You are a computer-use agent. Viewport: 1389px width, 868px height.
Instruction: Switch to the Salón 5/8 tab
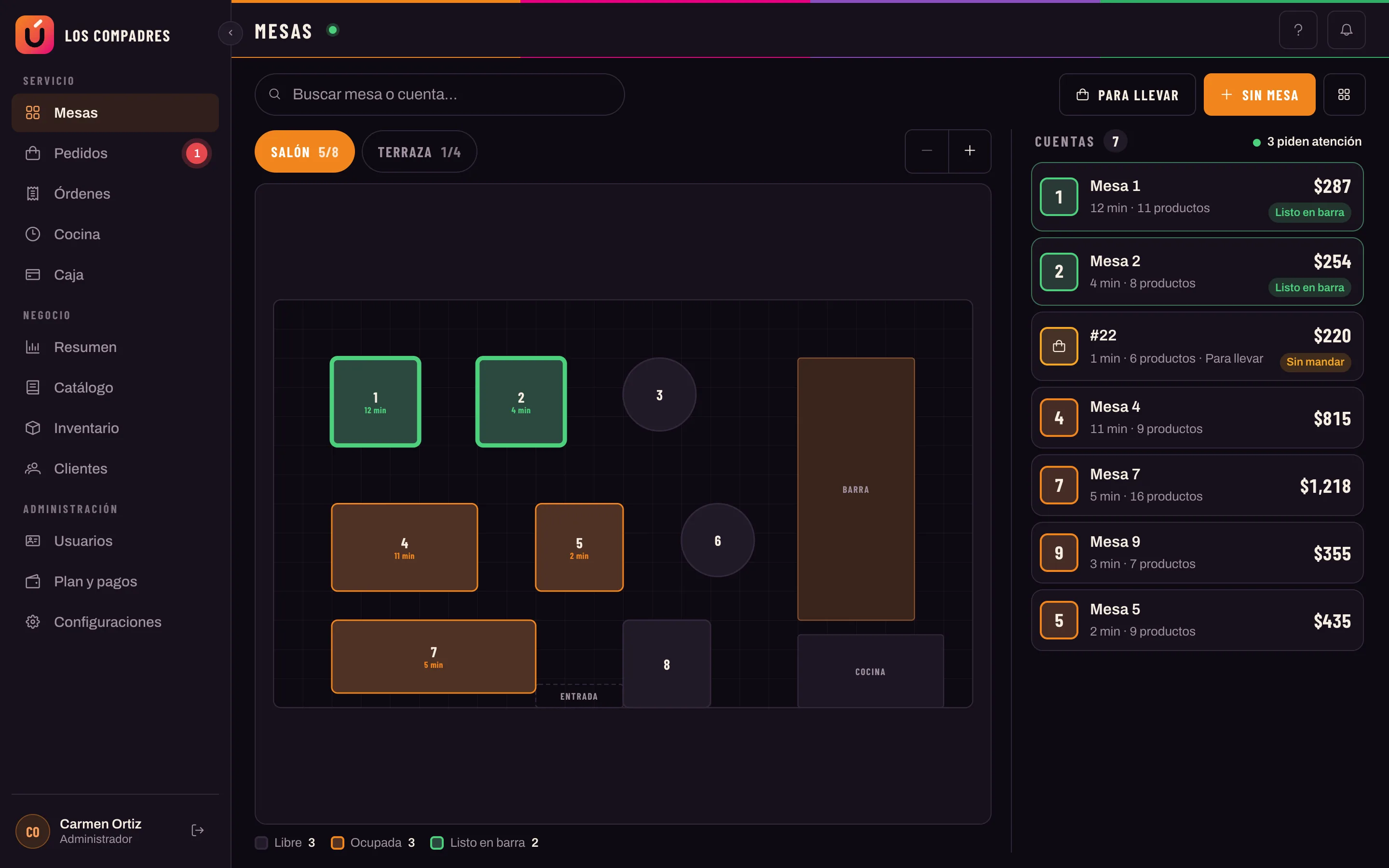coord(305,151)
